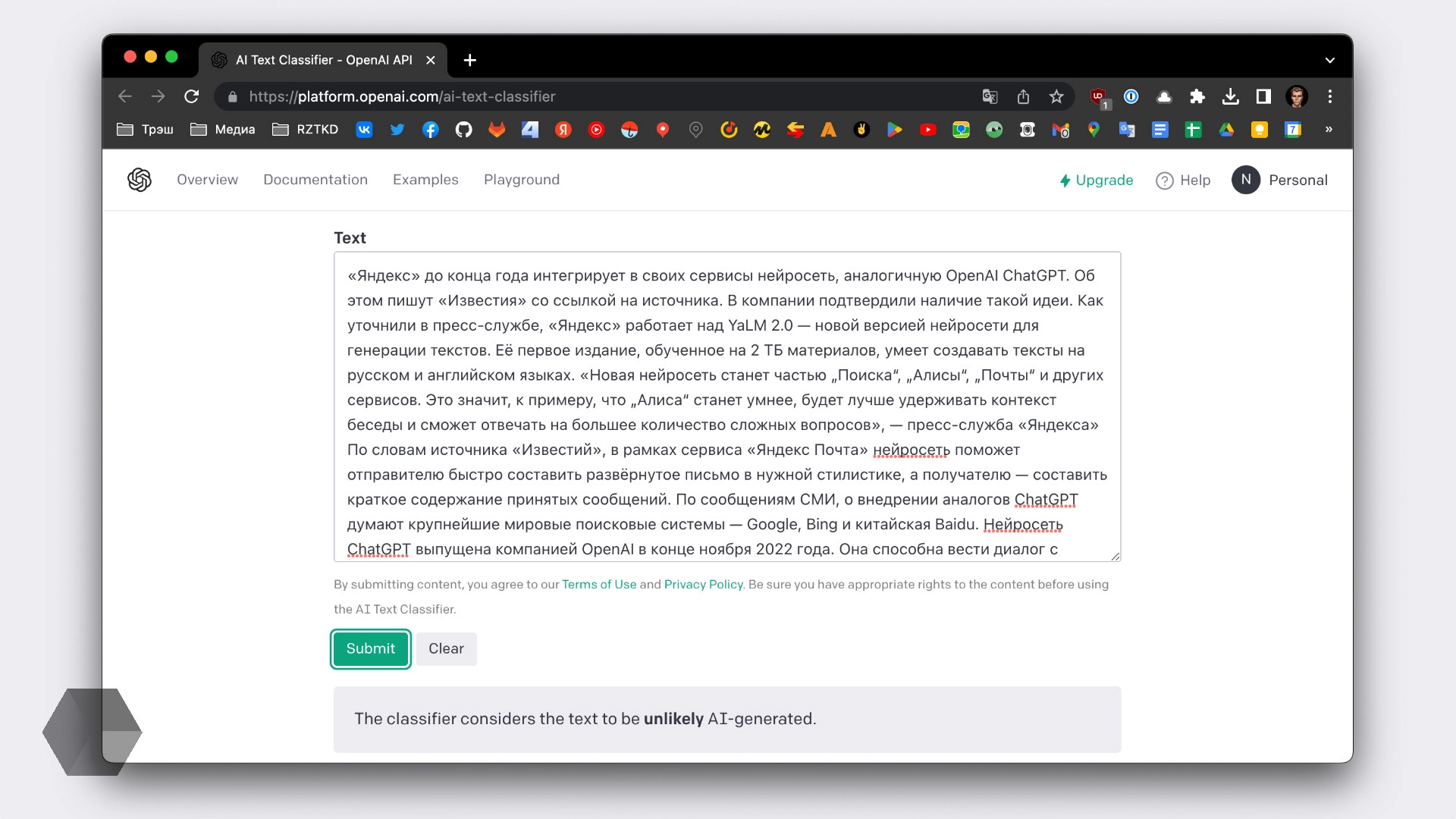Click the OpenAI logo in the navigation bar

tap(140, 180)
